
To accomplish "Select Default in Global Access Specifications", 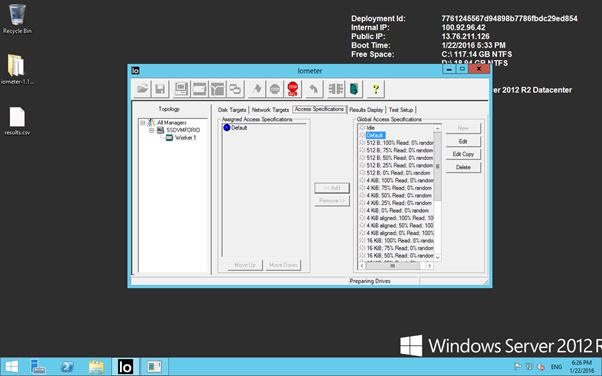I will point(375,135).
